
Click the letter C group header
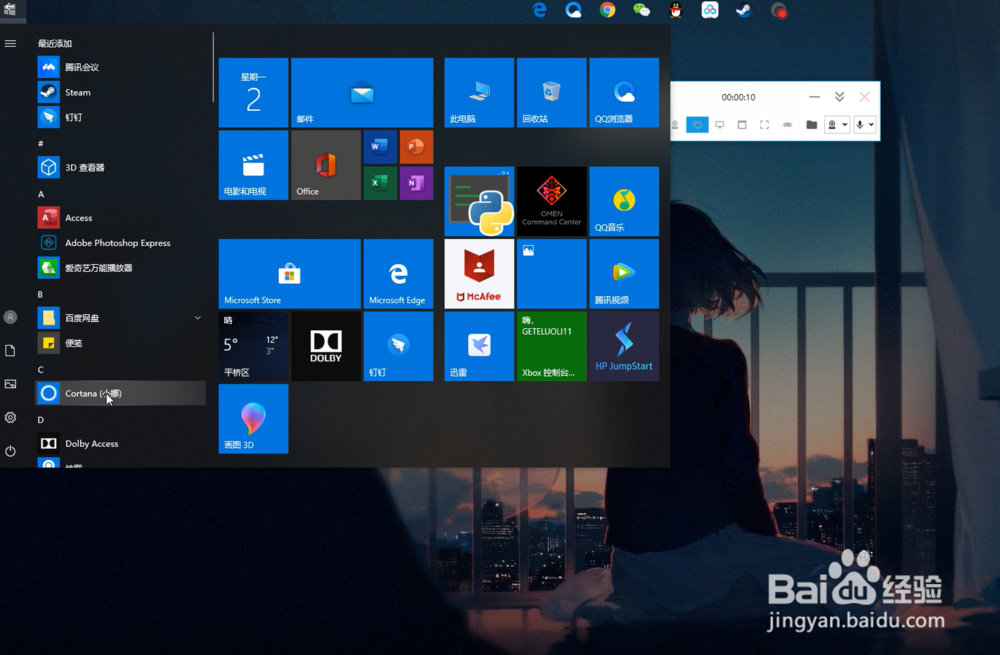click(x=40, y=370)
